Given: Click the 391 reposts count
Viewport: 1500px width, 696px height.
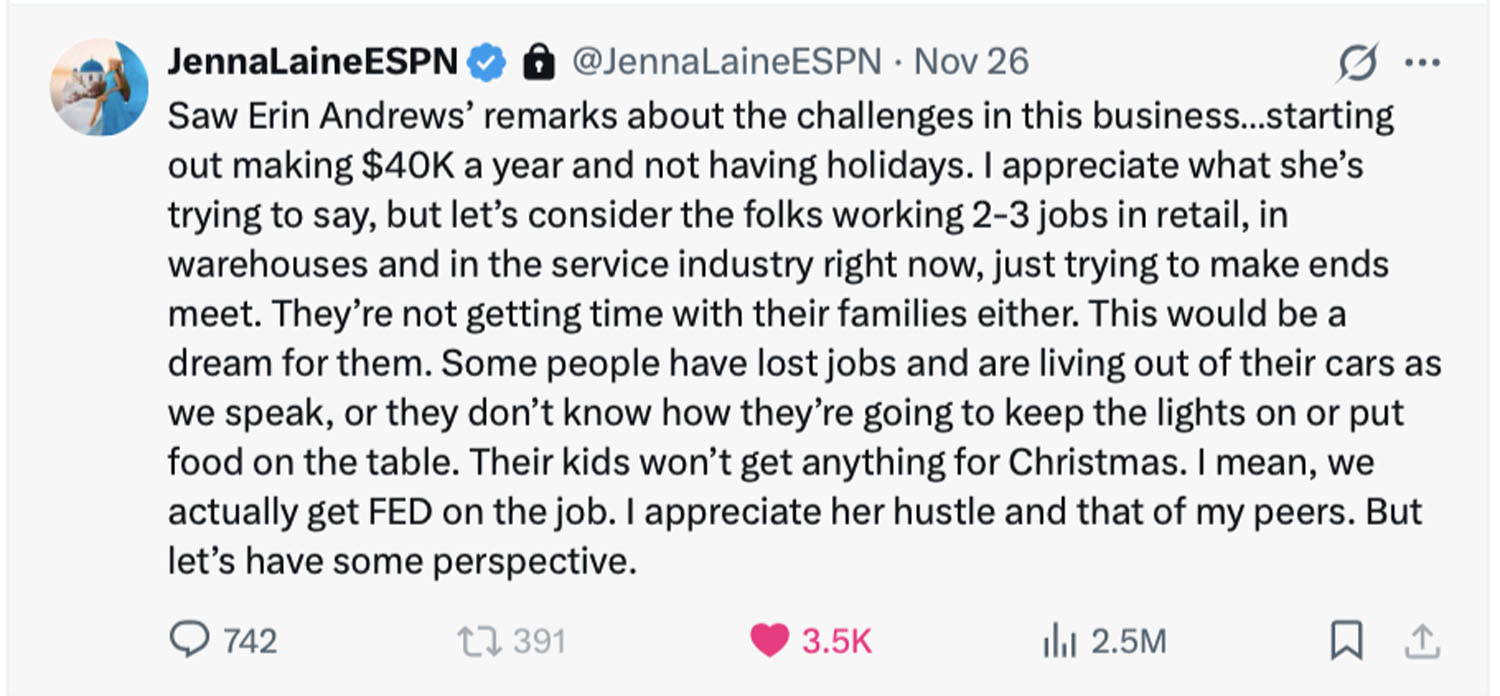Looking at the screenshot, I should (538, 641).
